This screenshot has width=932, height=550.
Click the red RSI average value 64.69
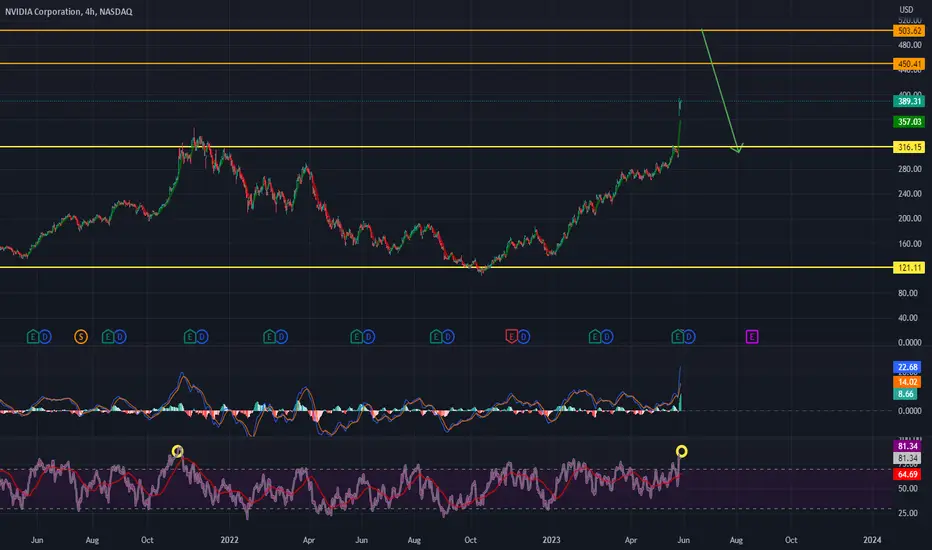click(907, 474)
